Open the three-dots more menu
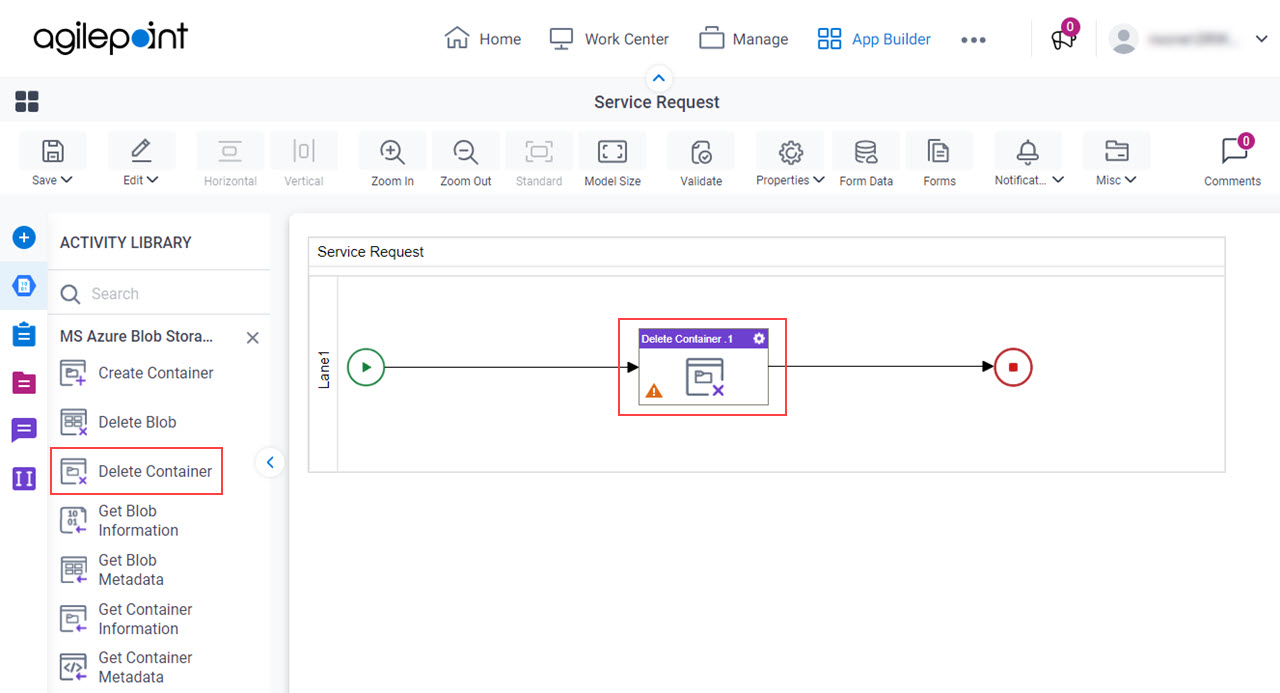 973,40
